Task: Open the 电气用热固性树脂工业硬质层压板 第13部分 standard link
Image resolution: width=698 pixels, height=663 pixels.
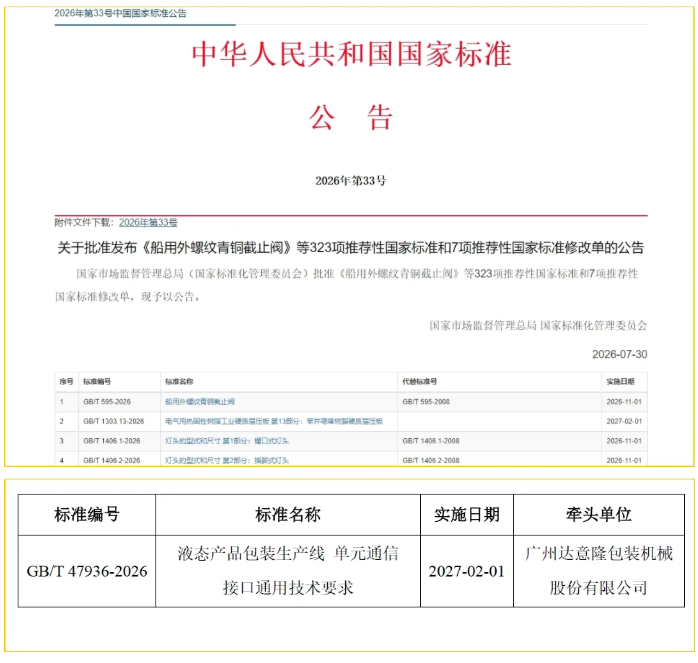Action: [x=274, y=421]
